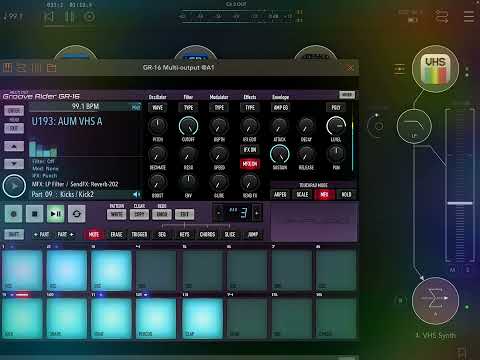
Task: Open the Modulator TYPE selector
Action: click(x=219, y=108)
